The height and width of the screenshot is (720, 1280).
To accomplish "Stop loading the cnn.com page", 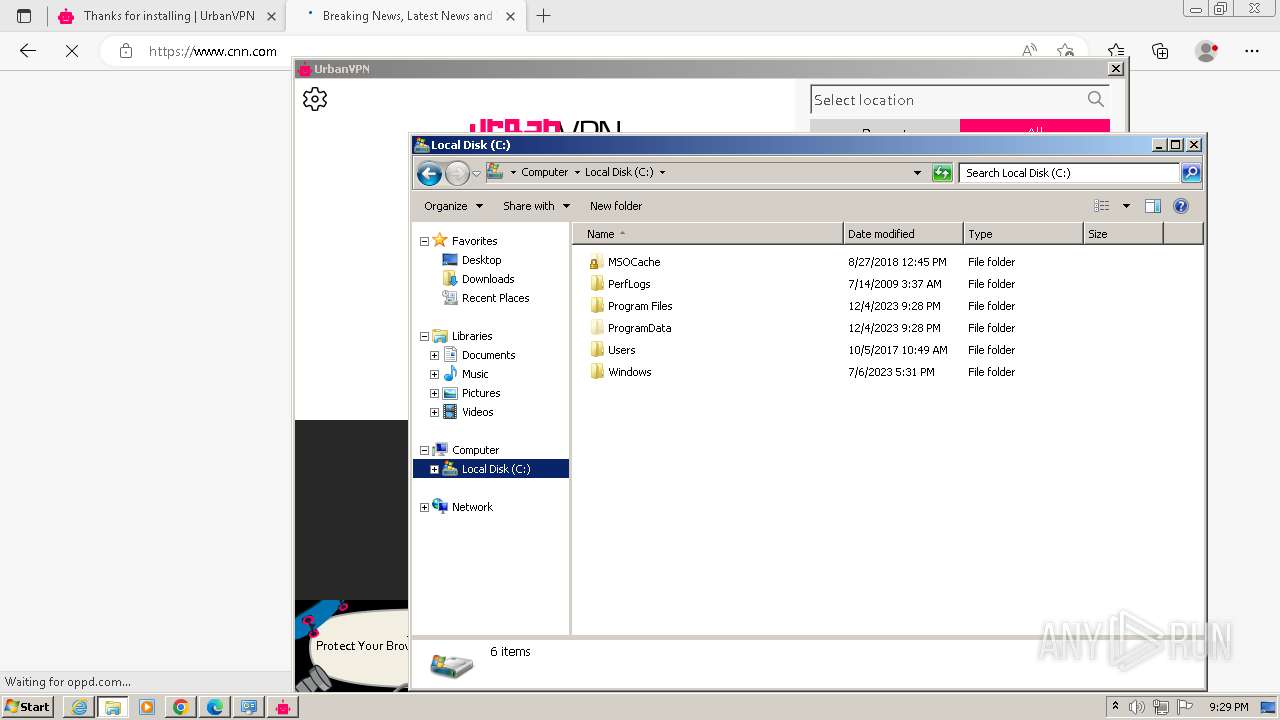I will coord(72,51).
